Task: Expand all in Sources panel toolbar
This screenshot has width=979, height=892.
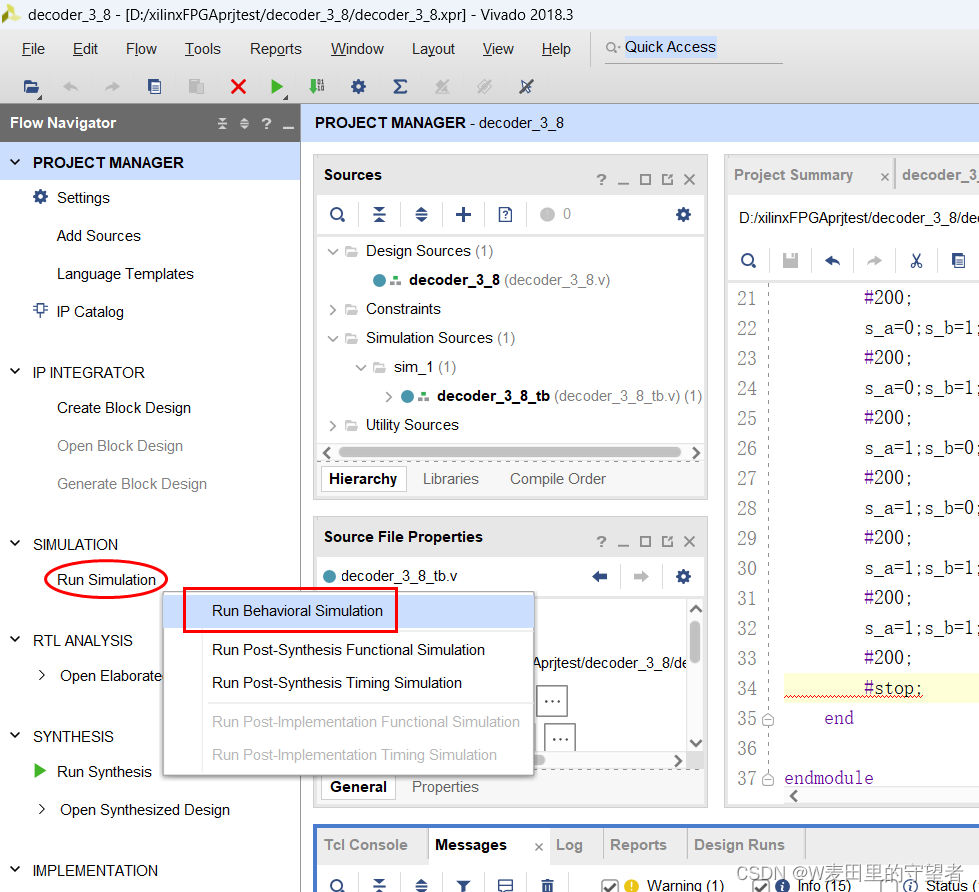Action: (421, 215)
